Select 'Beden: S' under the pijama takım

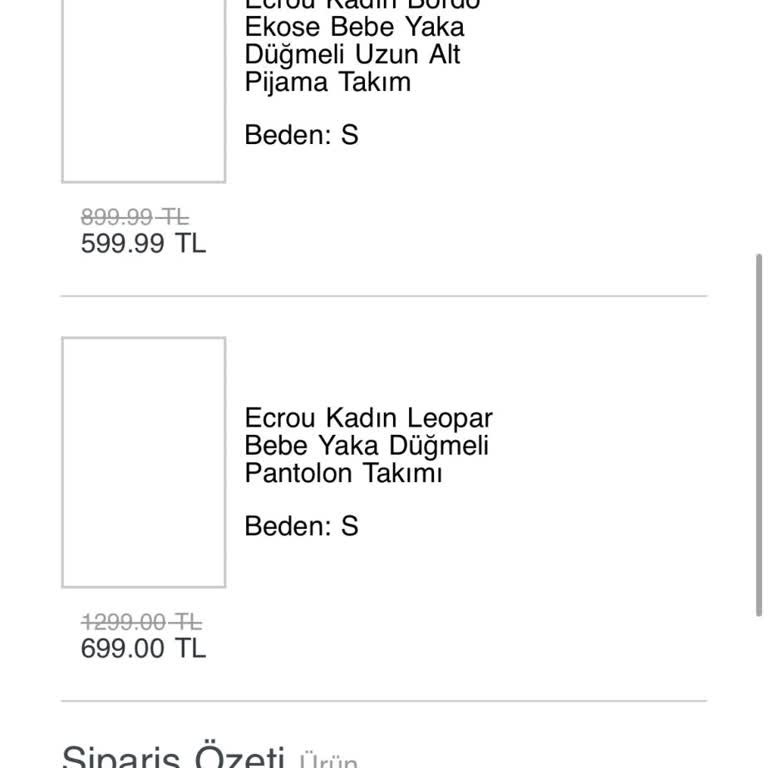(x=301, y=135)
